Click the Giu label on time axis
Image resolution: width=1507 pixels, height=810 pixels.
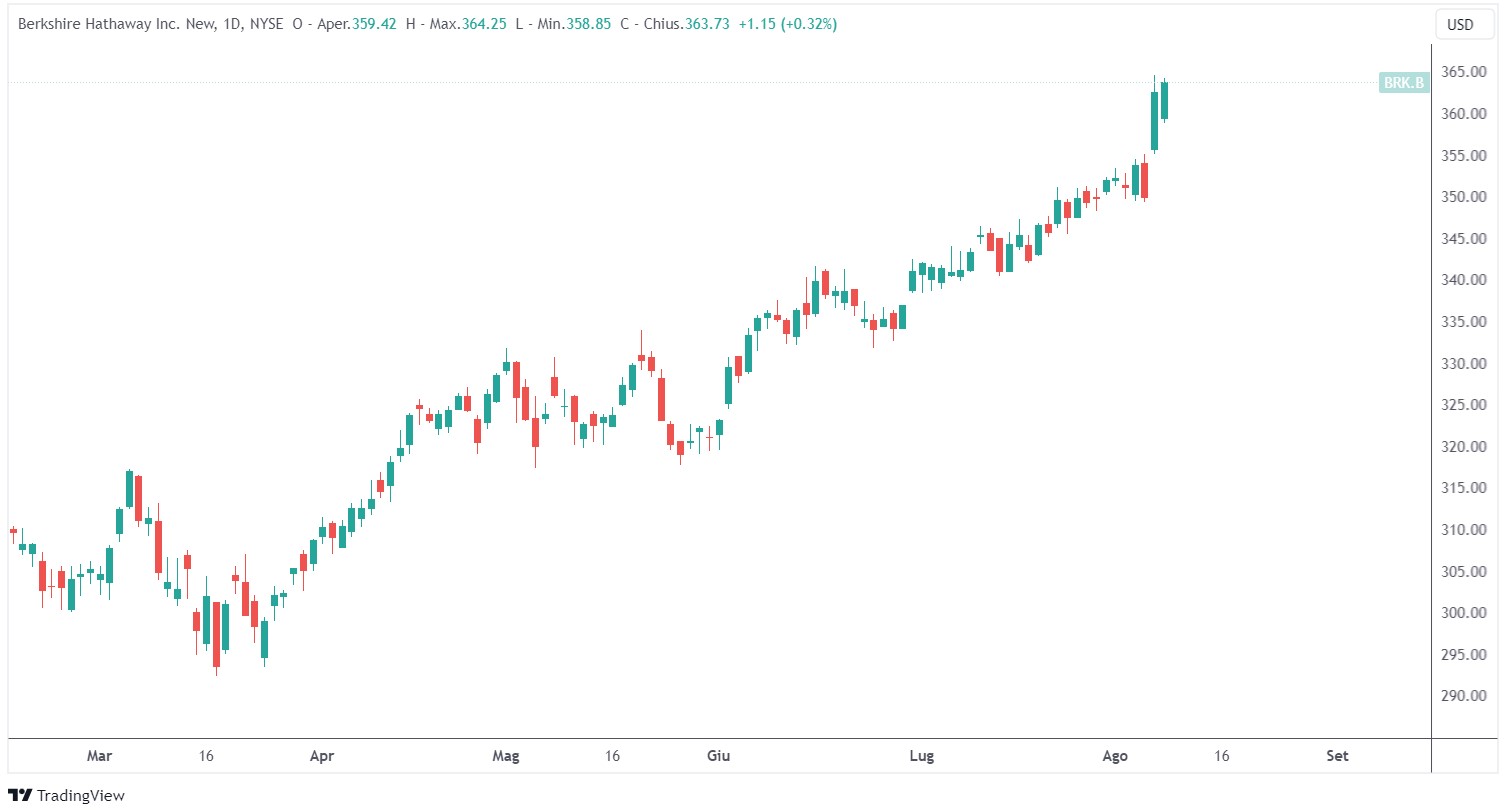point(718,756)
